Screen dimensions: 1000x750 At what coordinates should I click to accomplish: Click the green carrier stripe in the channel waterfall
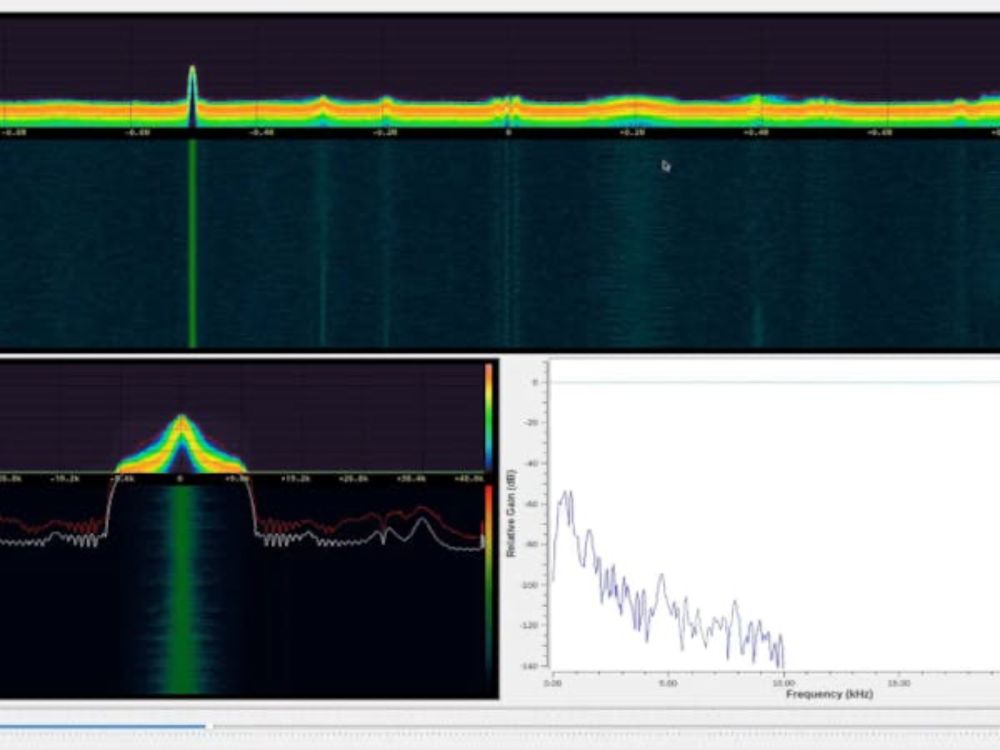[182, 590]
